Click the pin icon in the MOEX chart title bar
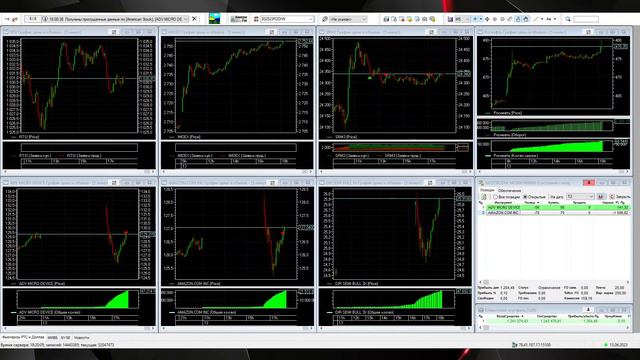The width and height of the screenshot is (640, 360). pyautogui.click(x=272, y=32)
